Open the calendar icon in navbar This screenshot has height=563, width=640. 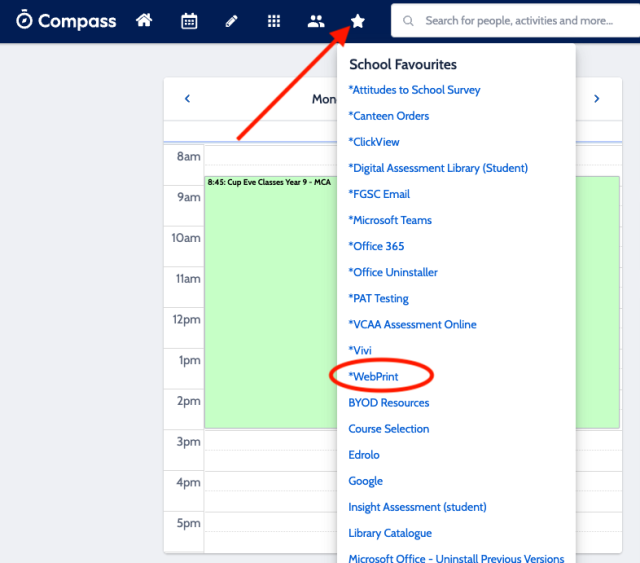click(189, 21)
